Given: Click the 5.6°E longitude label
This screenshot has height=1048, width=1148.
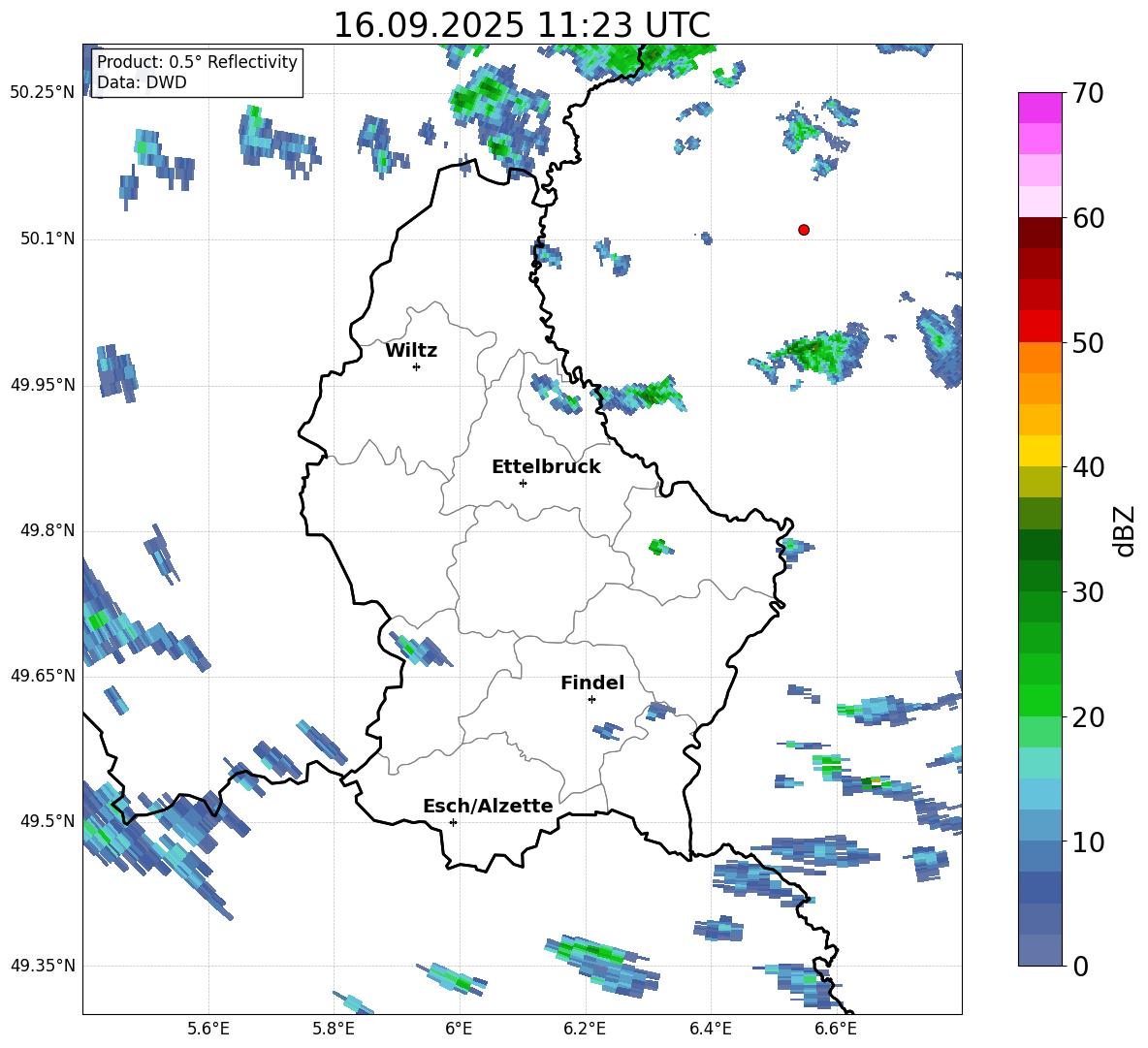Looking at the screenshot, I should [208, 1029].
